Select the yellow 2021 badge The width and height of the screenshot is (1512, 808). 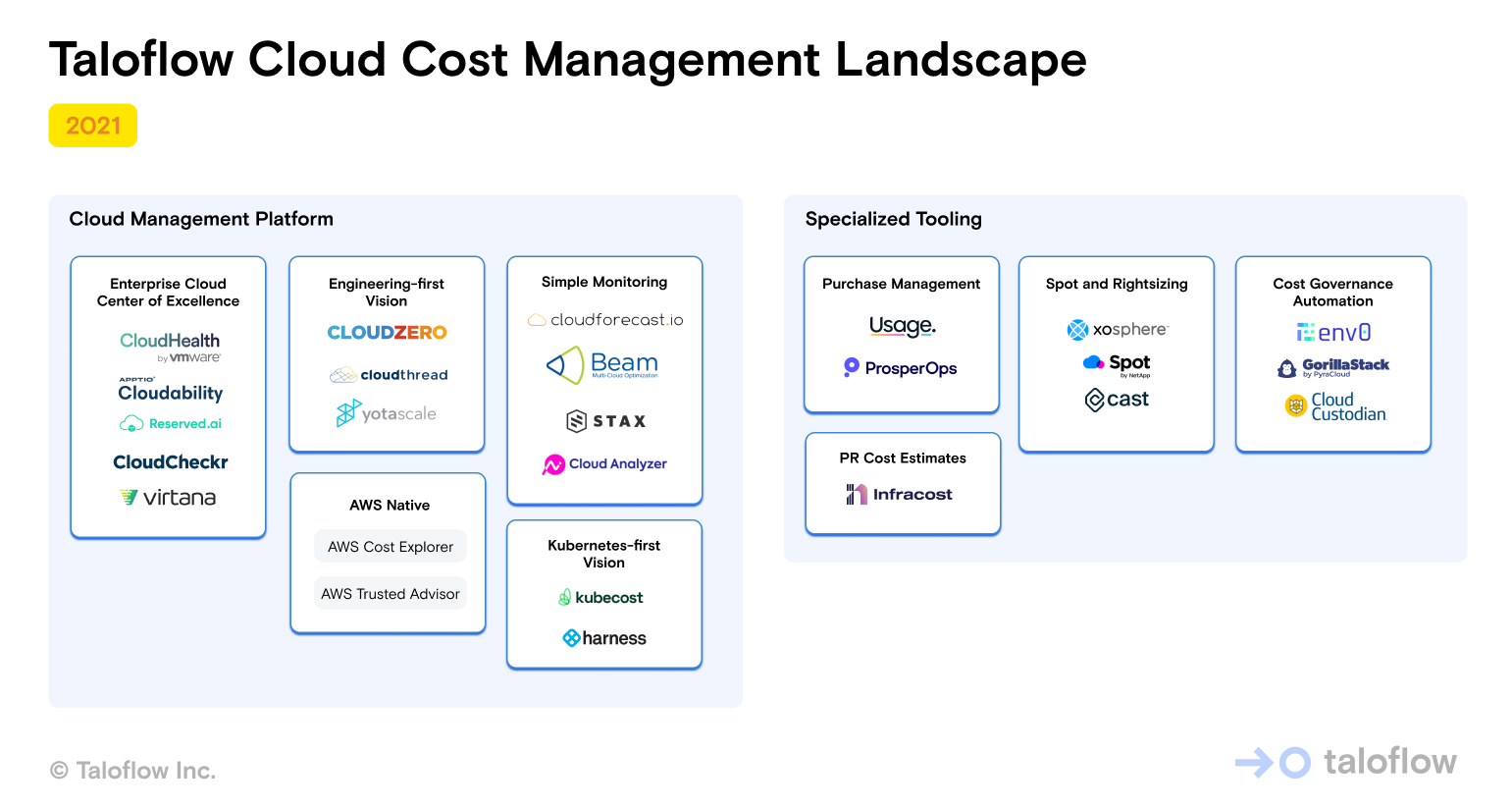tap(92, 125)
